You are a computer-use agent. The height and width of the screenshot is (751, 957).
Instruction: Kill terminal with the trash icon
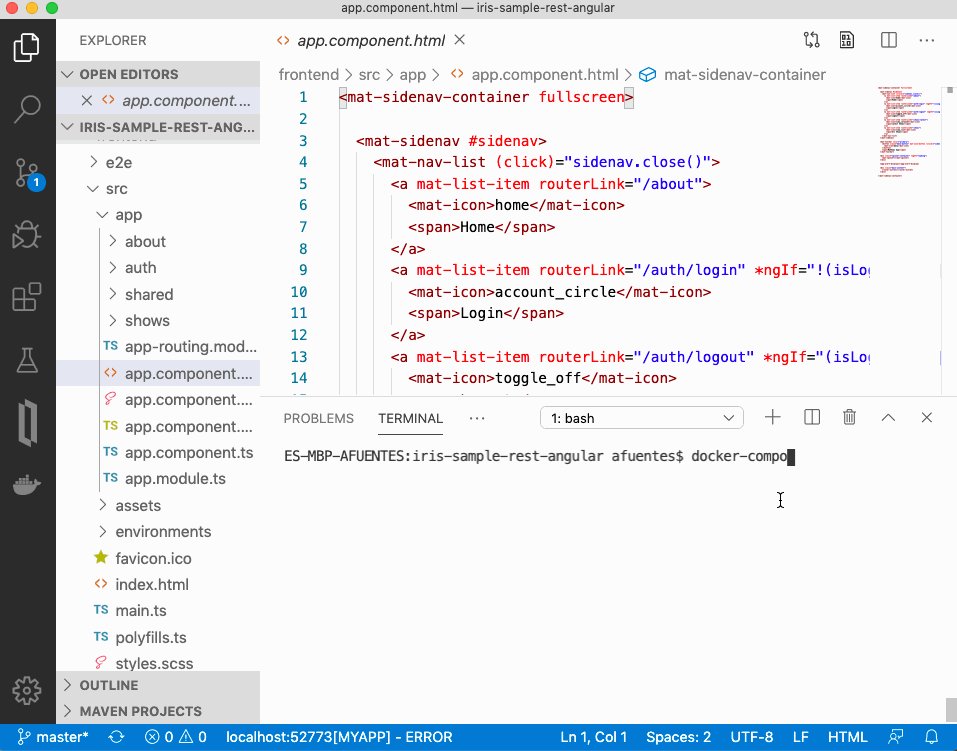click(x=849, y=418)
